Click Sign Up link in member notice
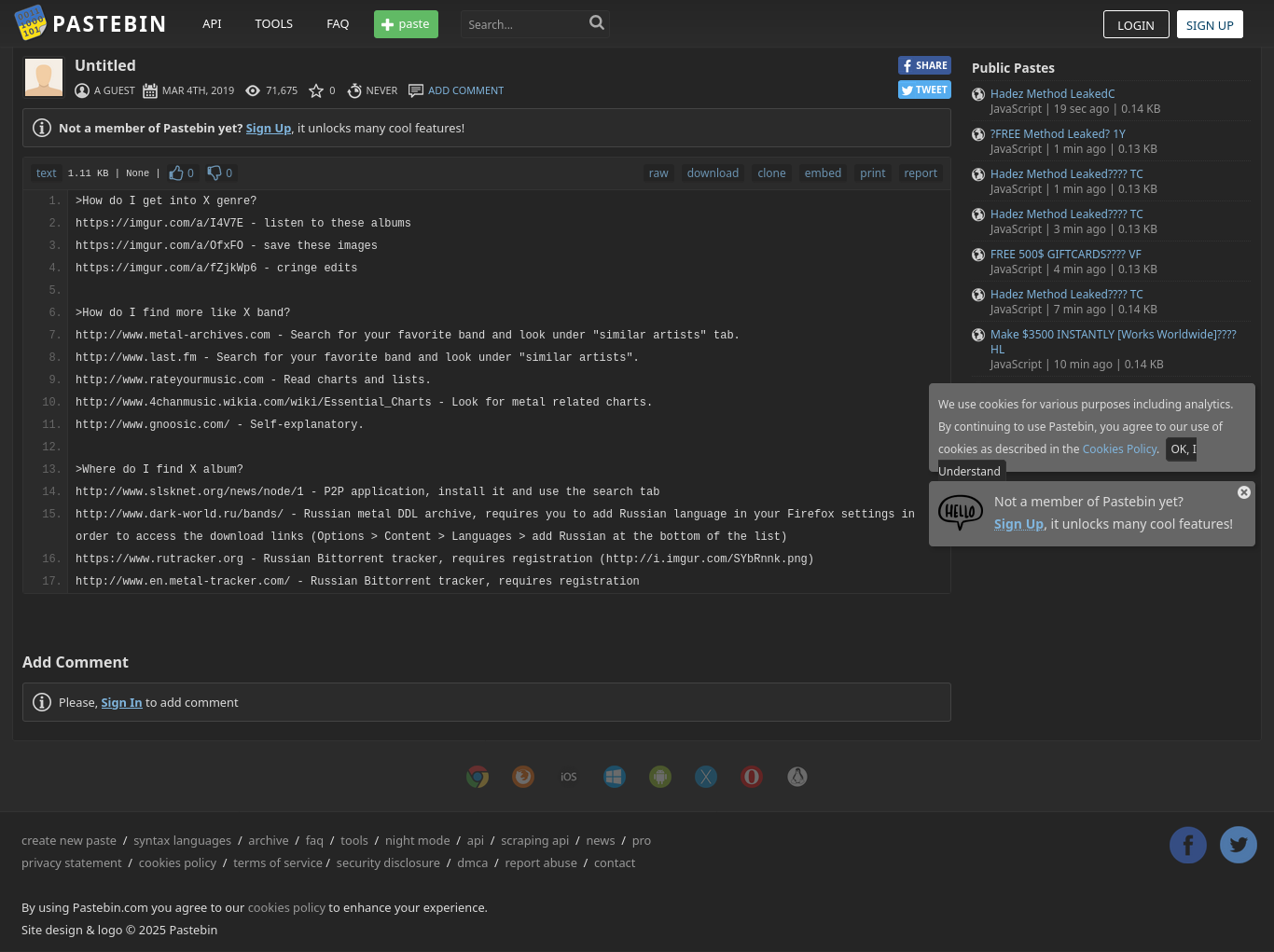Viewport: 1274px width, 952px height. (x=269, y=128)
